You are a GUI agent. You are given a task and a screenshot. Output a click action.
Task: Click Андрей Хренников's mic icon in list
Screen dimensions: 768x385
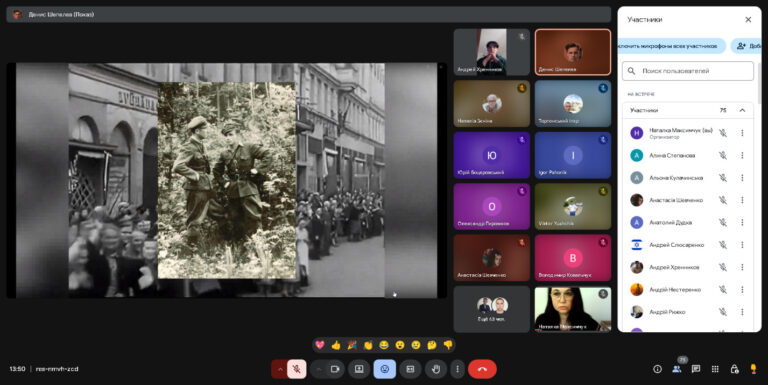click(722, 267)
